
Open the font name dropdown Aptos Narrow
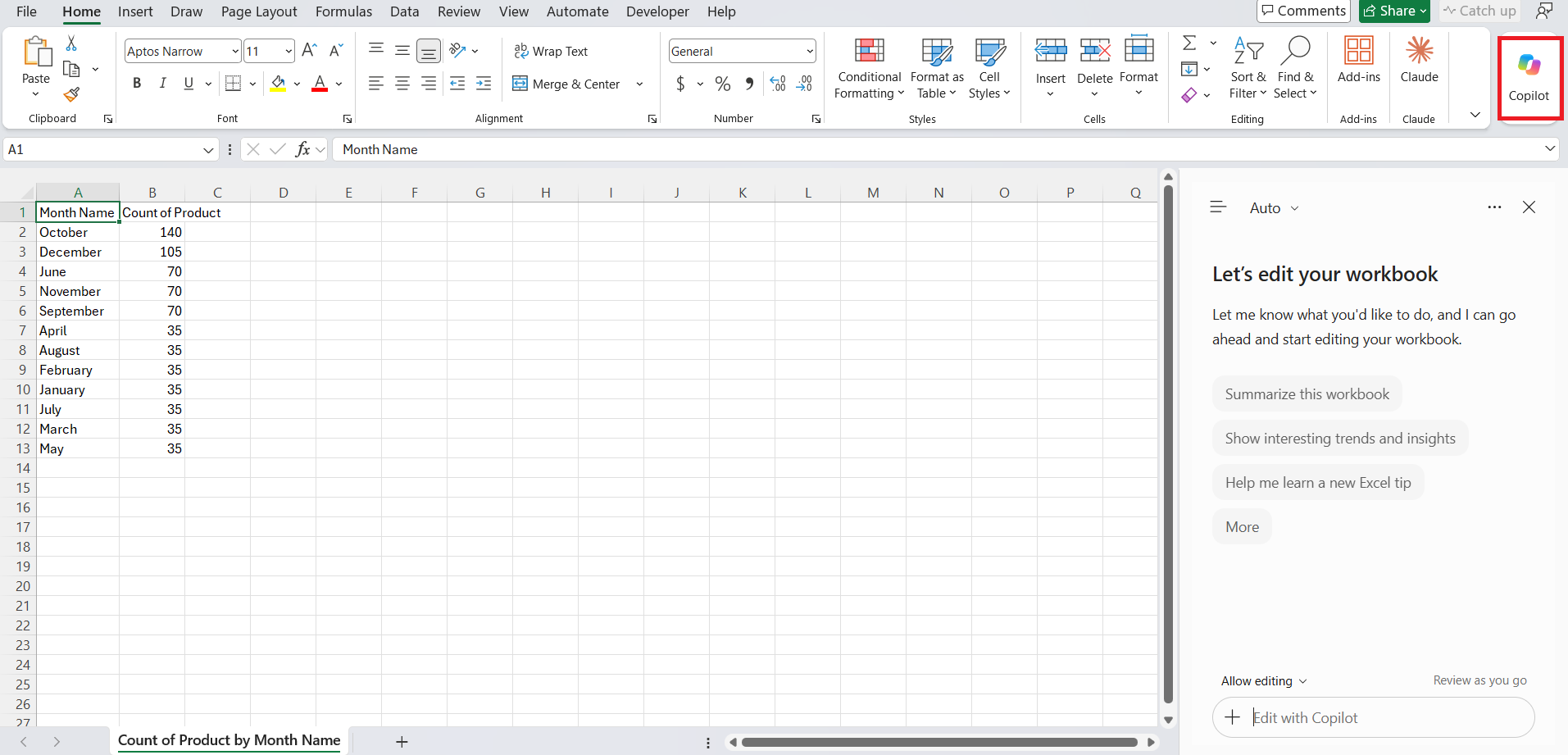pyautogui.click(x=235, y=51)
